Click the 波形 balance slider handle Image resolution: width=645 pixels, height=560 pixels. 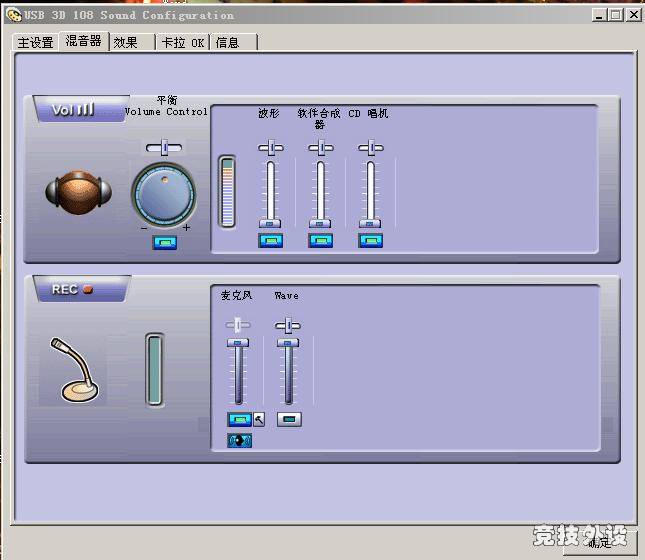click(x=270, y=148)
